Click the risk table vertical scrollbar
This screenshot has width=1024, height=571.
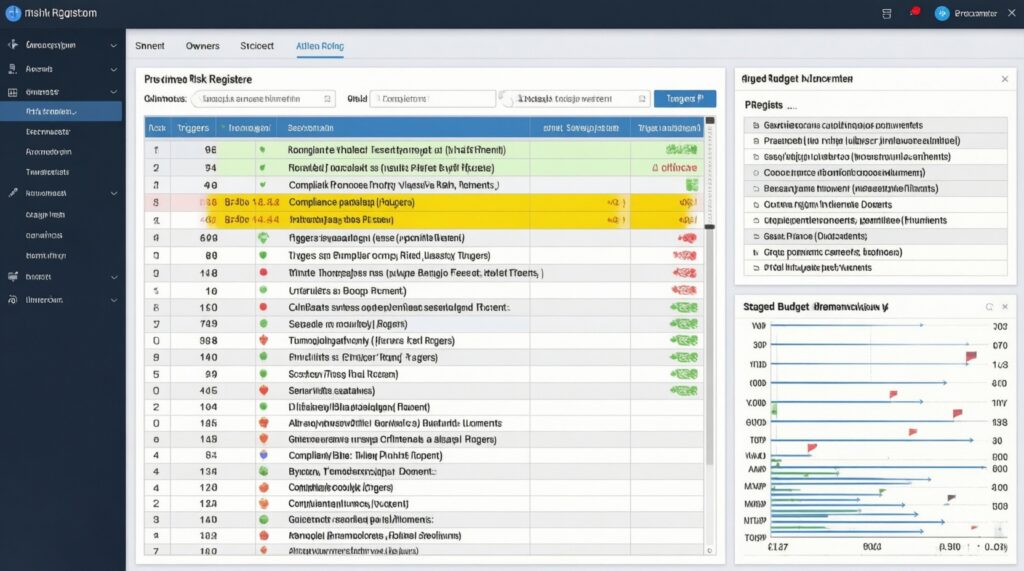(x=710, y=300)
